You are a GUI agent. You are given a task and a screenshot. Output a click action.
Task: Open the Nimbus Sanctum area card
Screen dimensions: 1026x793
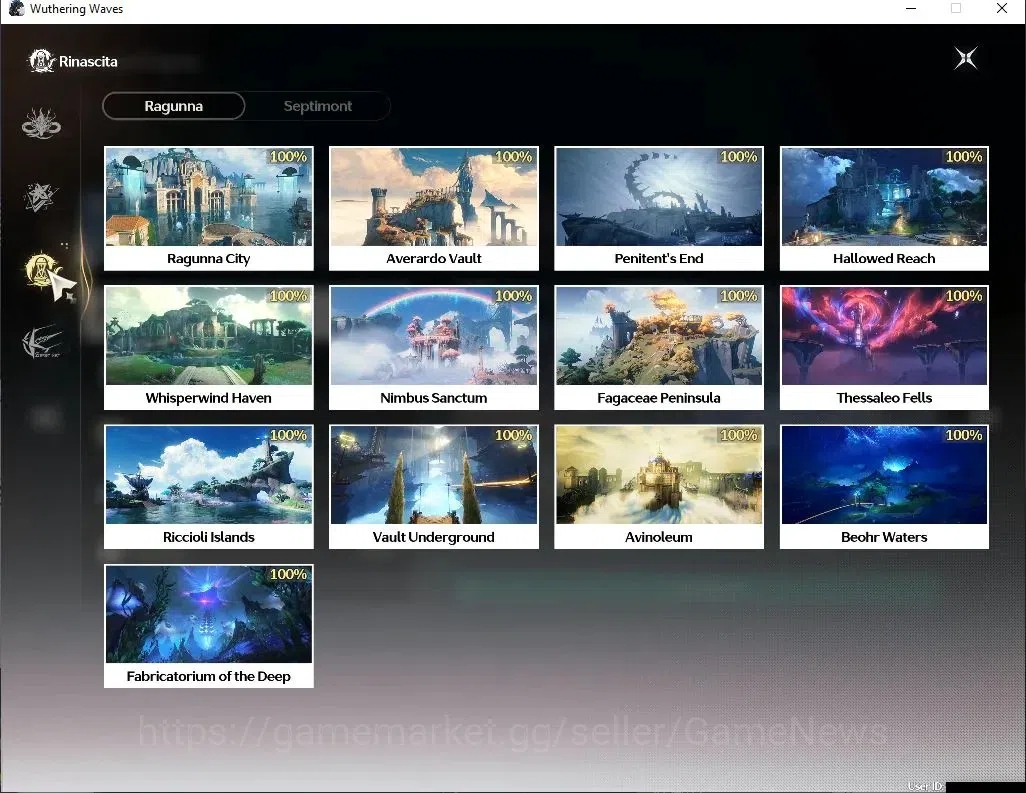coord(434,347)
